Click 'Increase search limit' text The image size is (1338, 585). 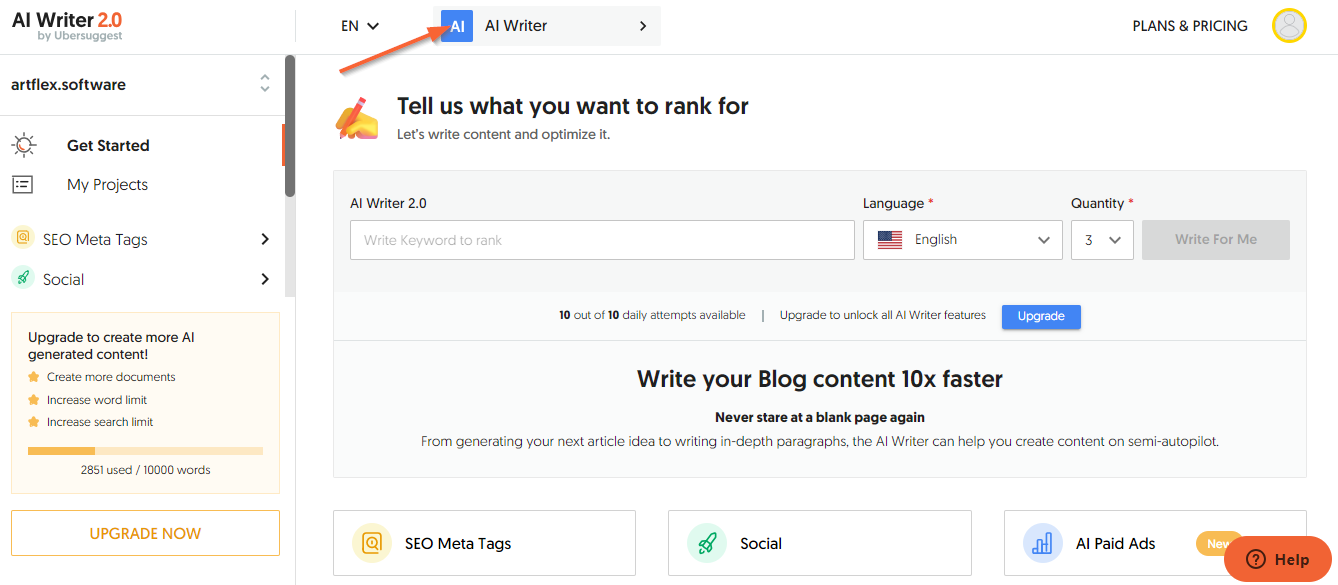coord(100,422)
